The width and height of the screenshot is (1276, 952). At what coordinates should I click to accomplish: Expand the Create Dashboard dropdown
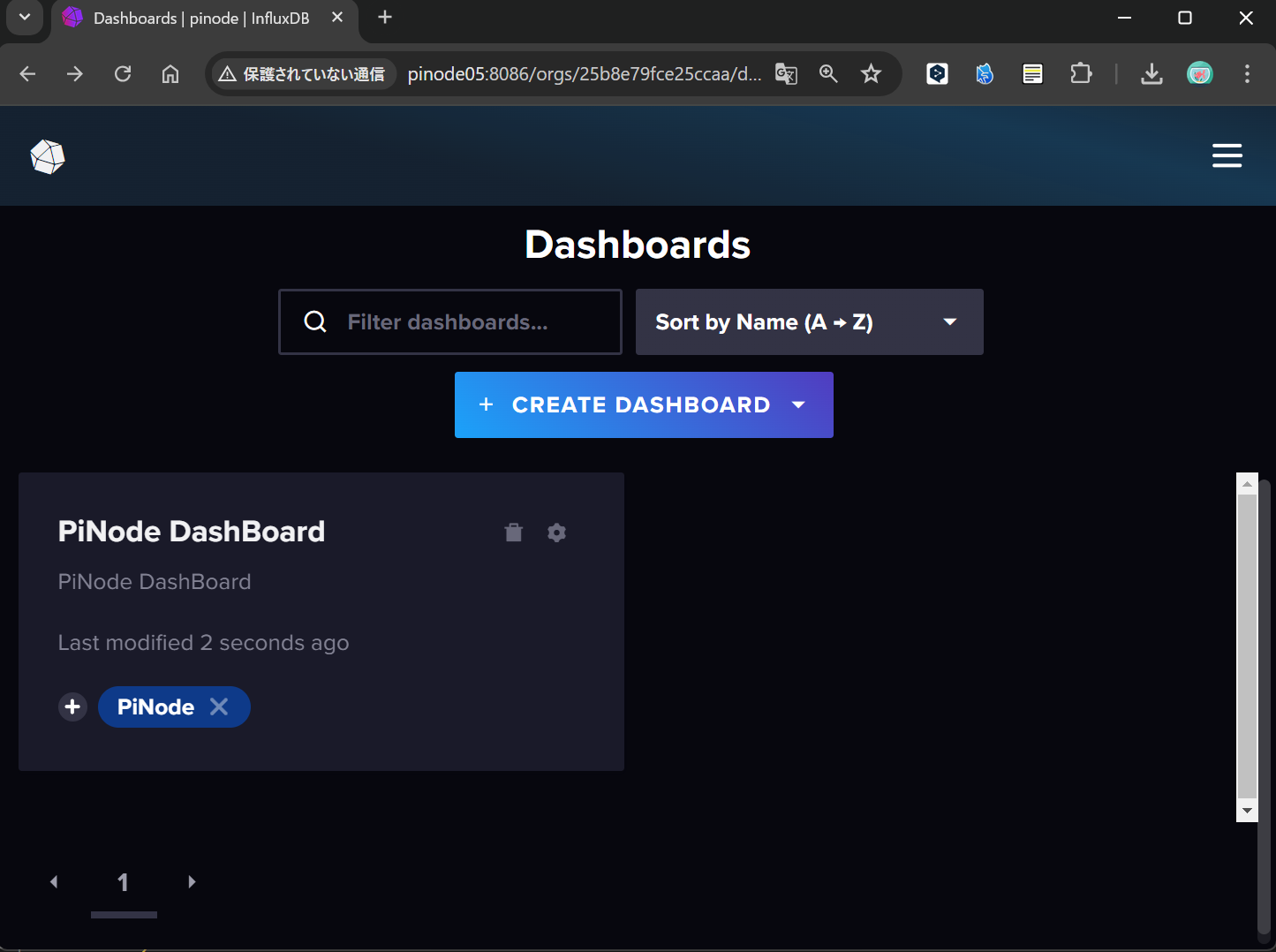point(798,404)
